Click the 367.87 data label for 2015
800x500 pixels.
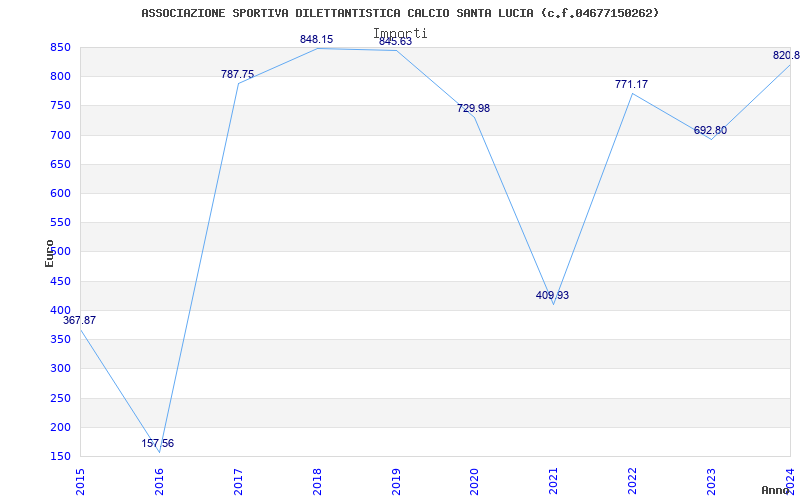click(79, 320)
